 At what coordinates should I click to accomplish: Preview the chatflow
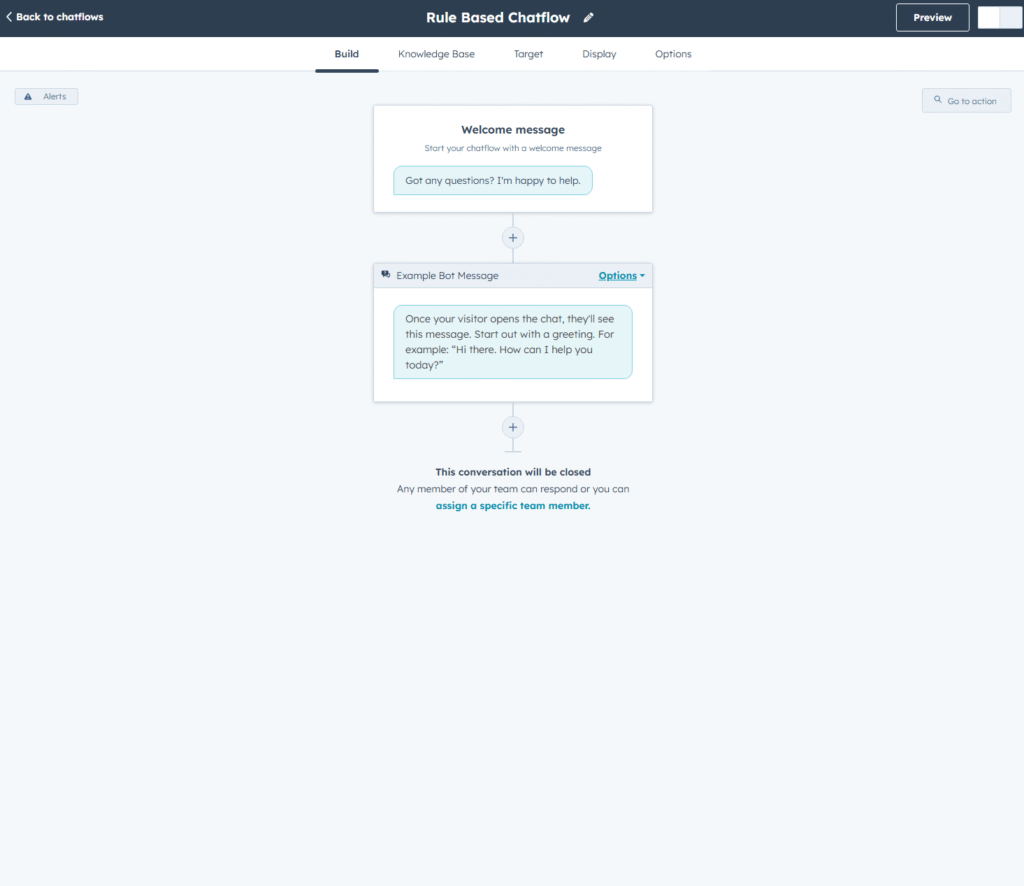(x=932, y=17)
